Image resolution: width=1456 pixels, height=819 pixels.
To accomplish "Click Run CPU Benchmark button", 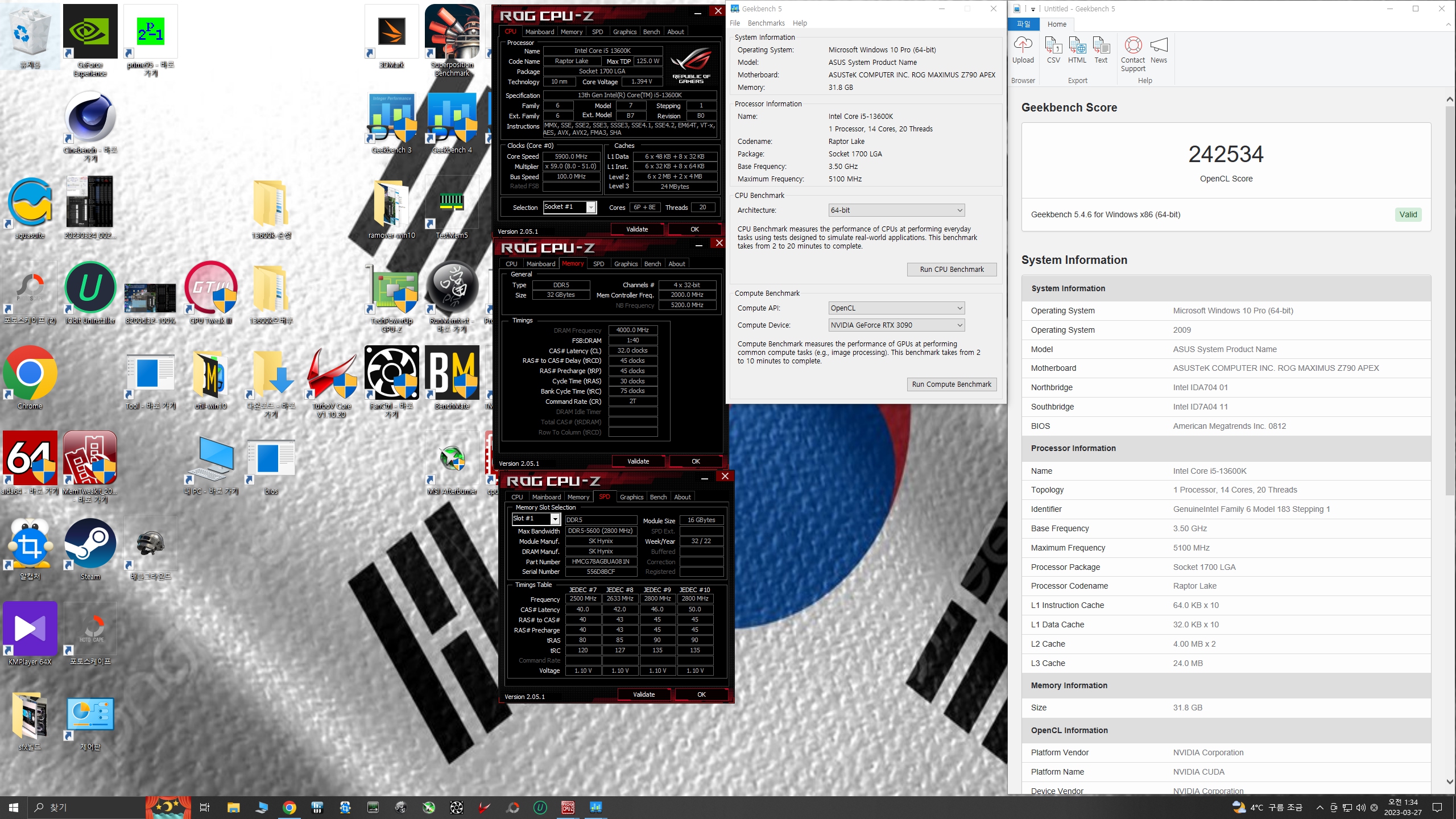I will tap(952, 270).
